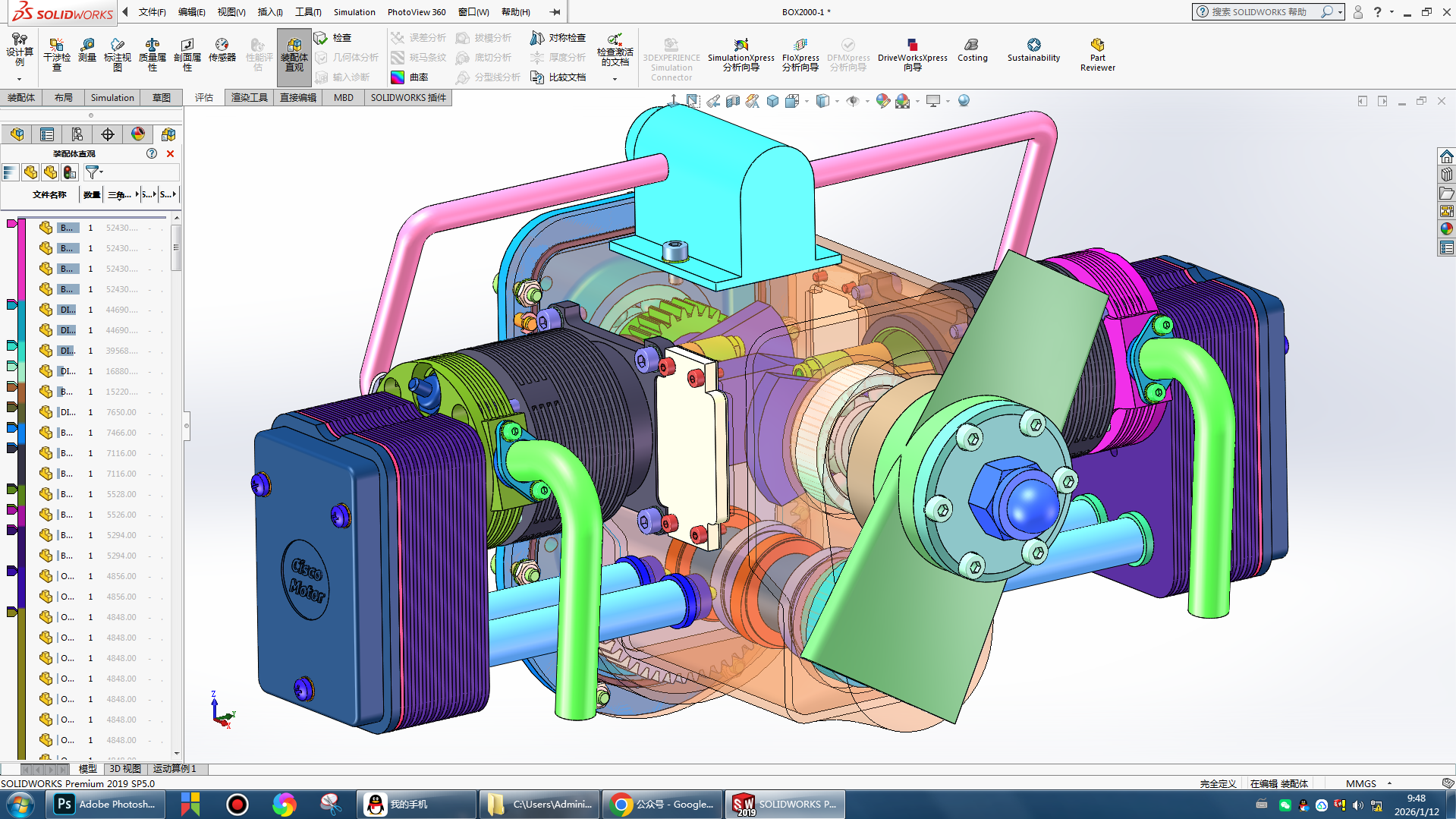1456x819 pixels.
Task: Open Symmetry Check (对称检查)
Action: point(558,38)
